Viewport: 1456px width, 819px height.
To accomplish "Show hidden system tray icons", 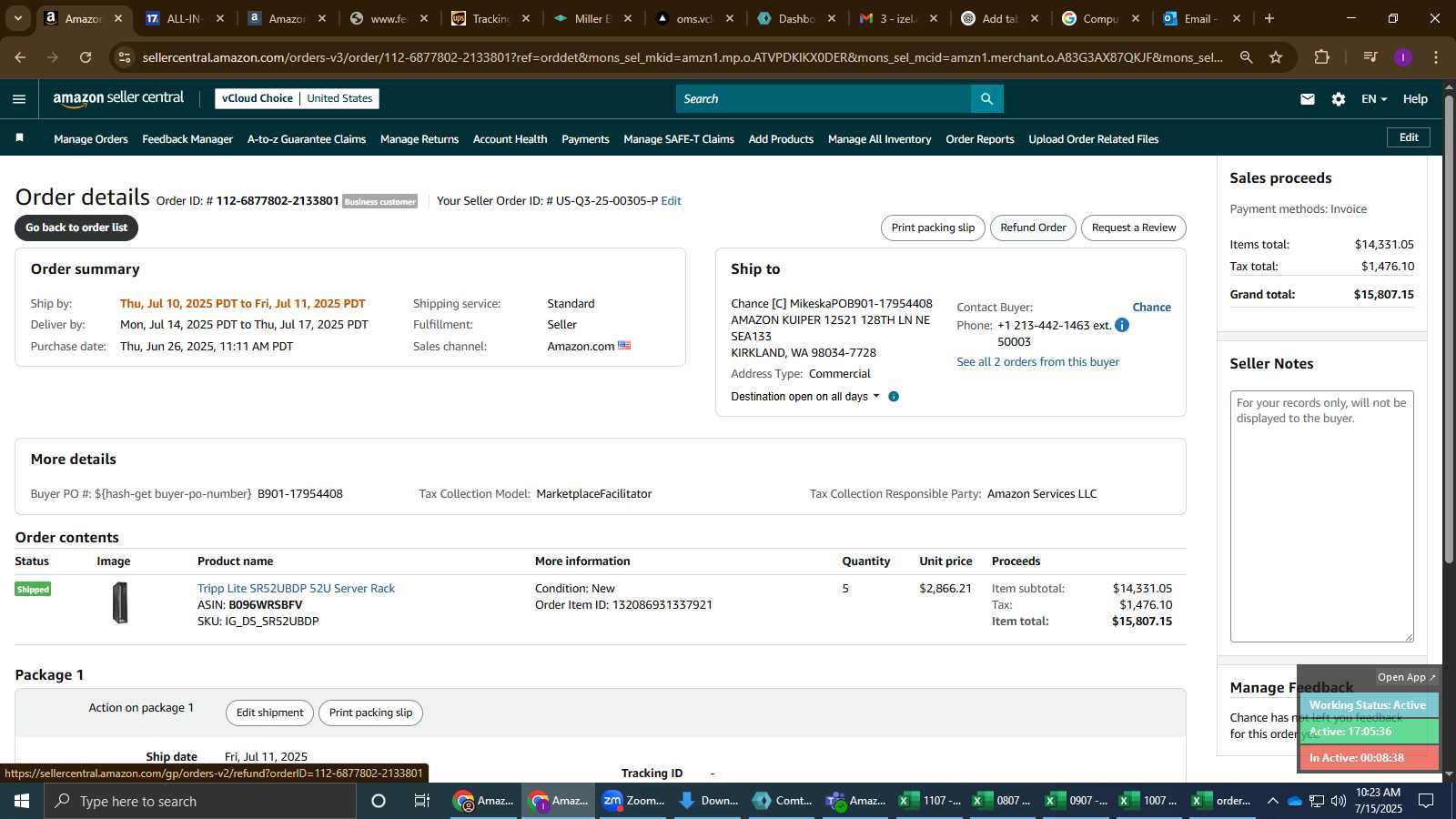I will point(1272,801).
